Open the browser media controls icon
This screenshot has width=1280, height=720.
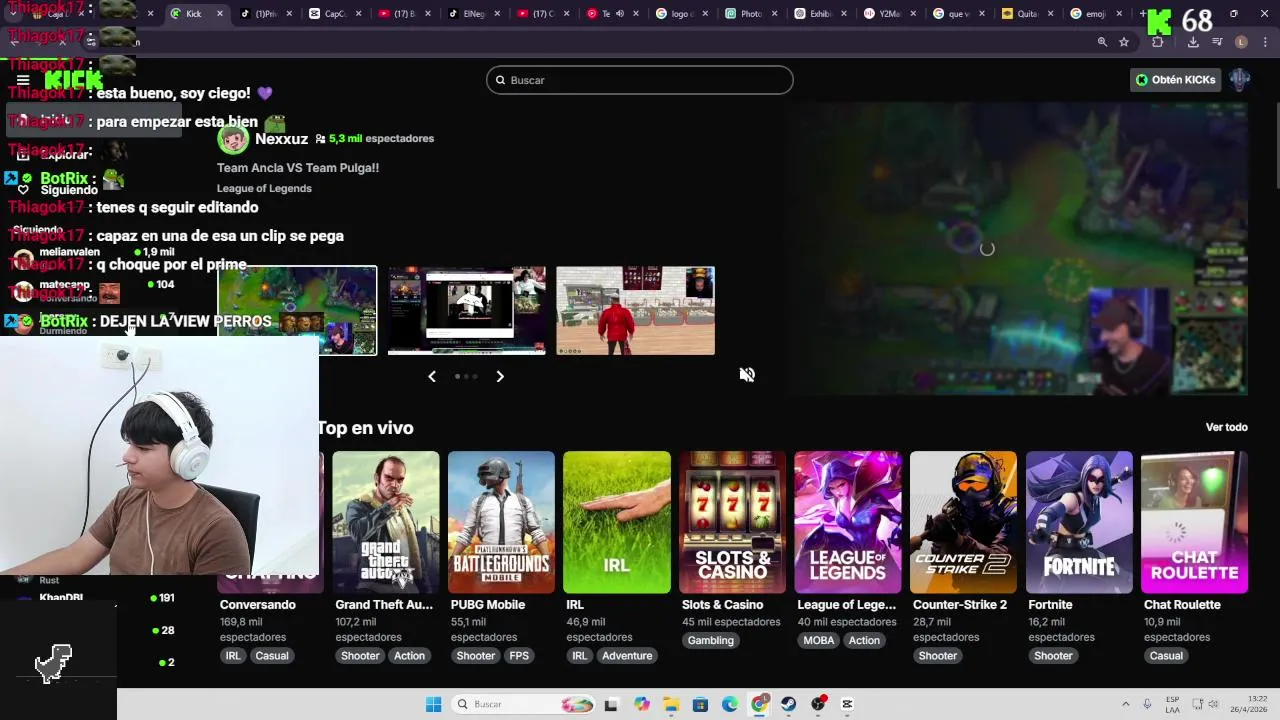[1217, 42]
